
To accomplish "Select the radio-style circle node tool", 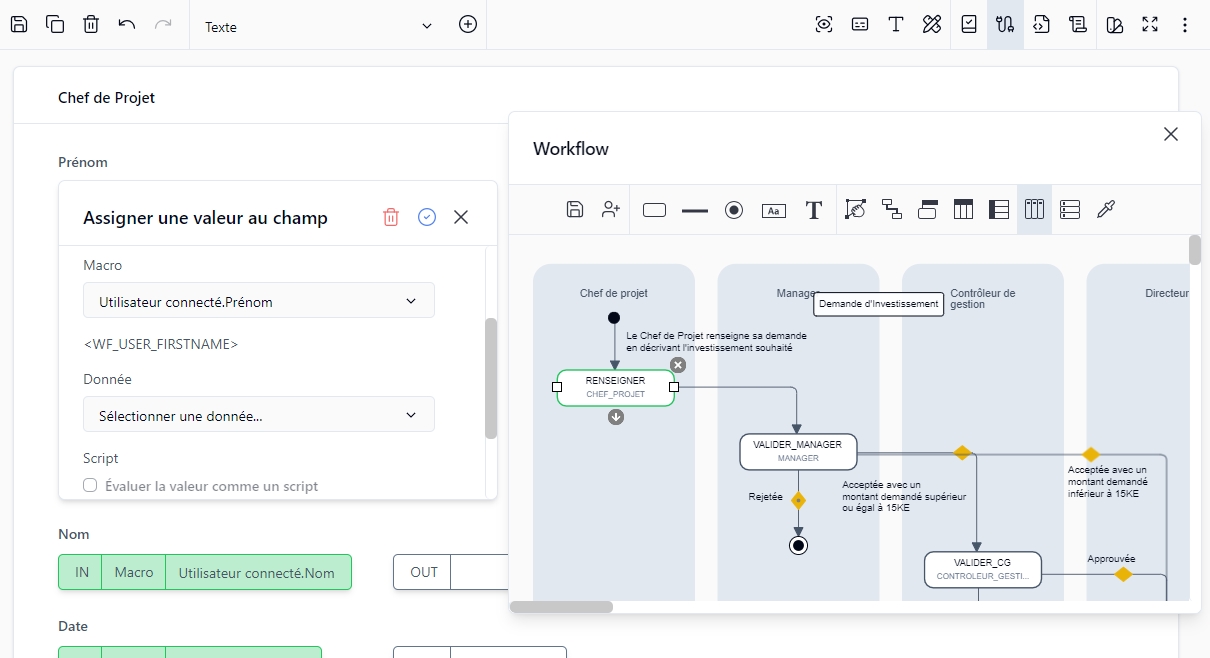I will (734, 210).
